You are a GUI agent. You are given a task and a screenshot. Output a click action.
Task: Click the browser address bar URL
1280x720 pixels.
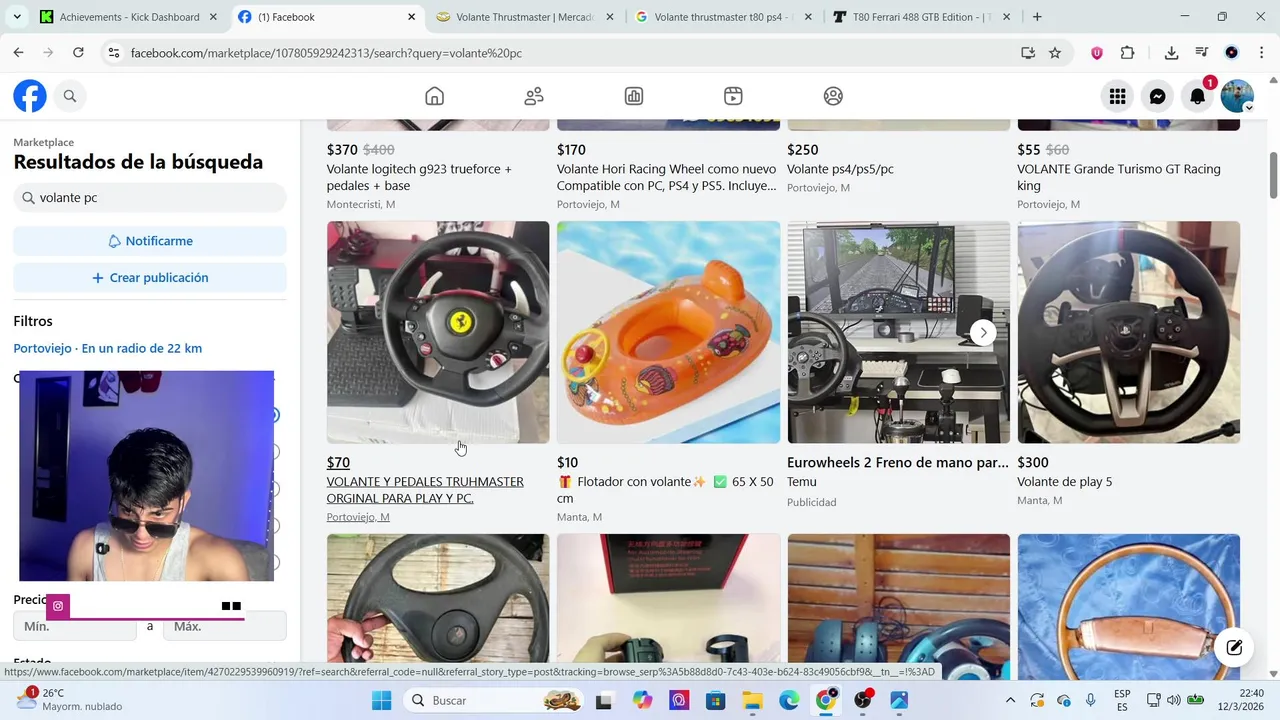[x=326, y=53]
